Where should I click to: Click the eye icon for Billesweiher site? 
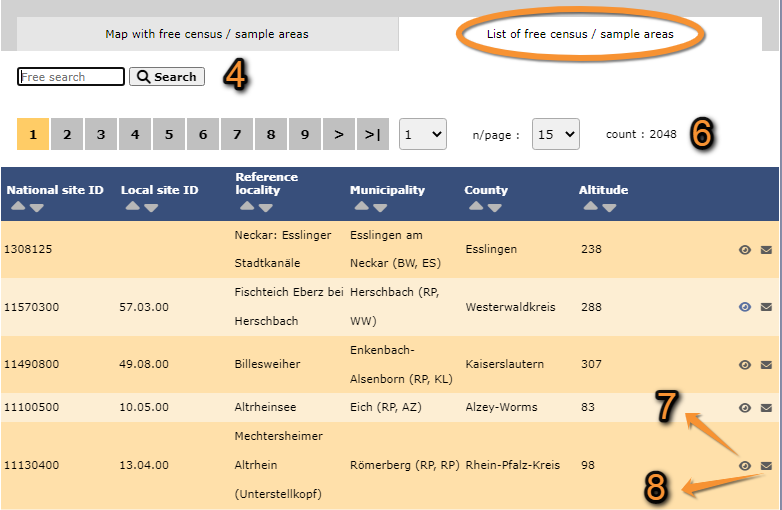pyautogui.click(x=745, y=365)
